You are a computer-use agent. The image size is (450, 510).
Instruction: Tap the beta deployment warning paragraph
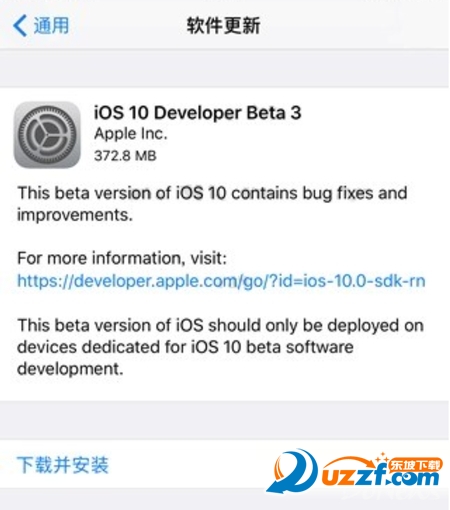220,347
